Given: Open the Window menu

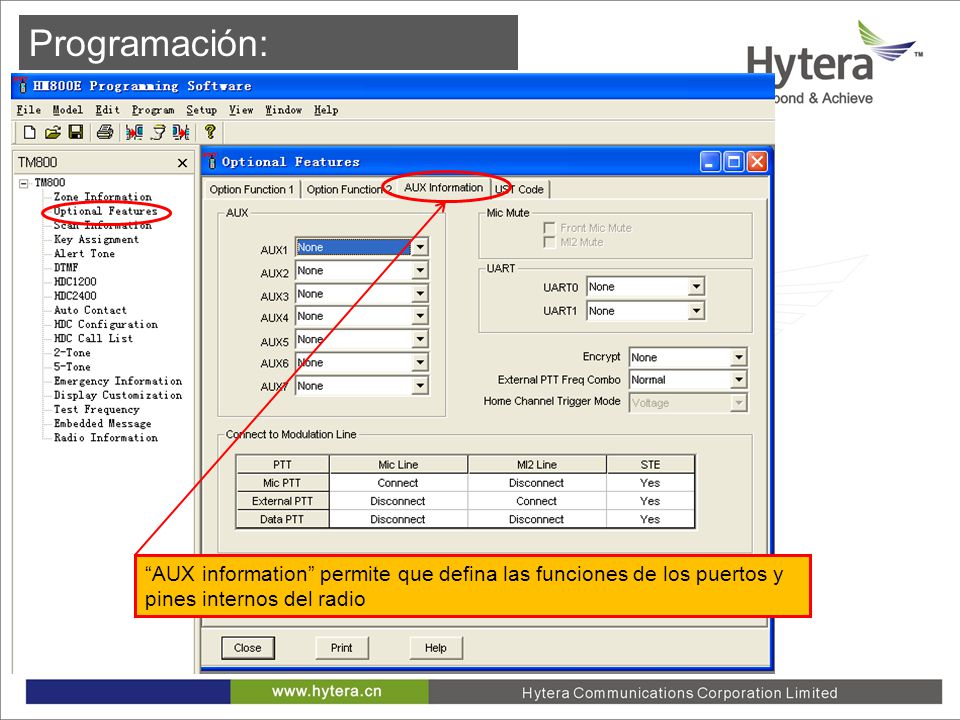Looking at the screenshot, I should 283,110.
